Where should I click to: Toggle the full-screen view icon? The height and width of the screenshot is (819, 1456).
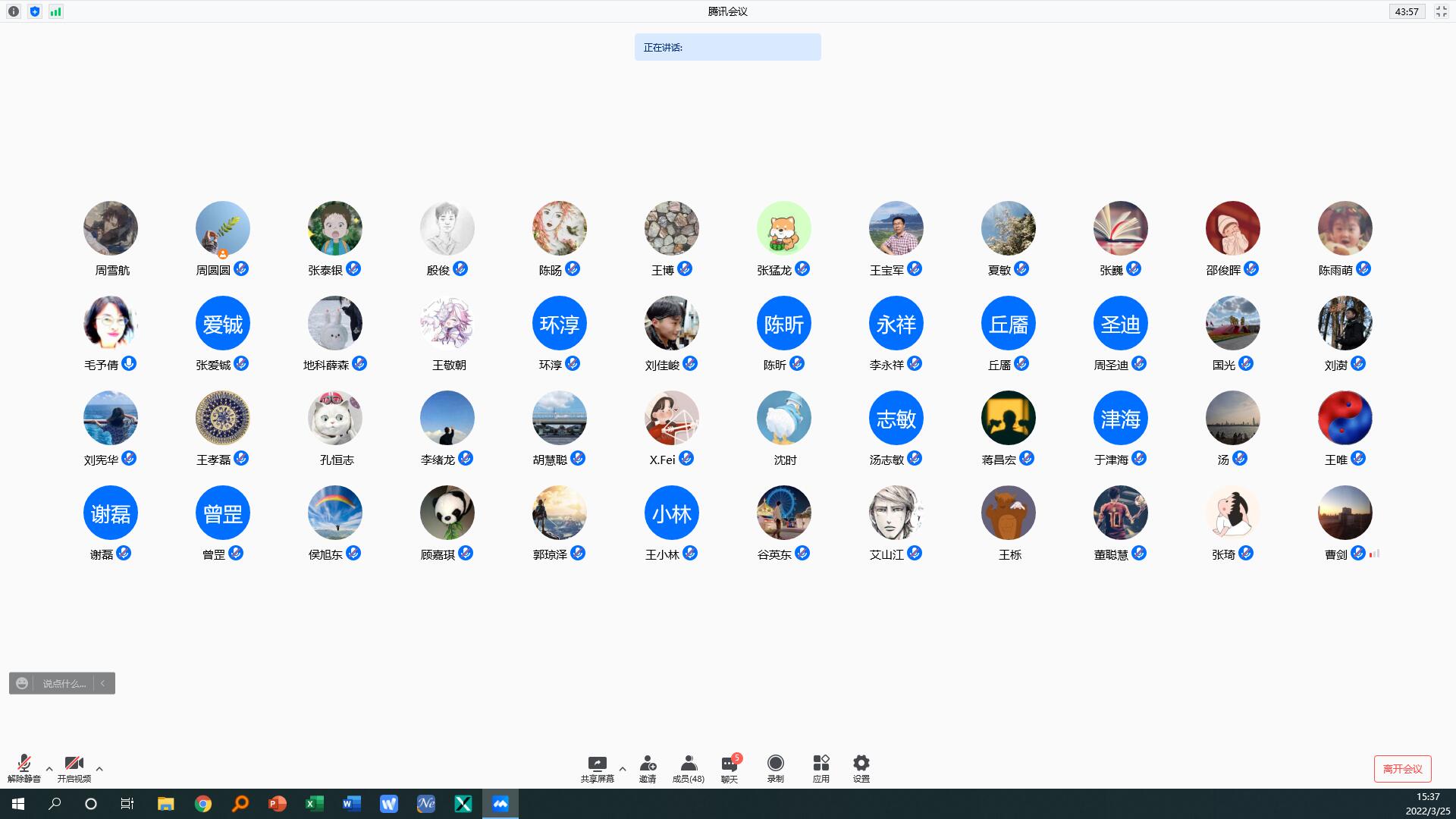point(1441,11)
